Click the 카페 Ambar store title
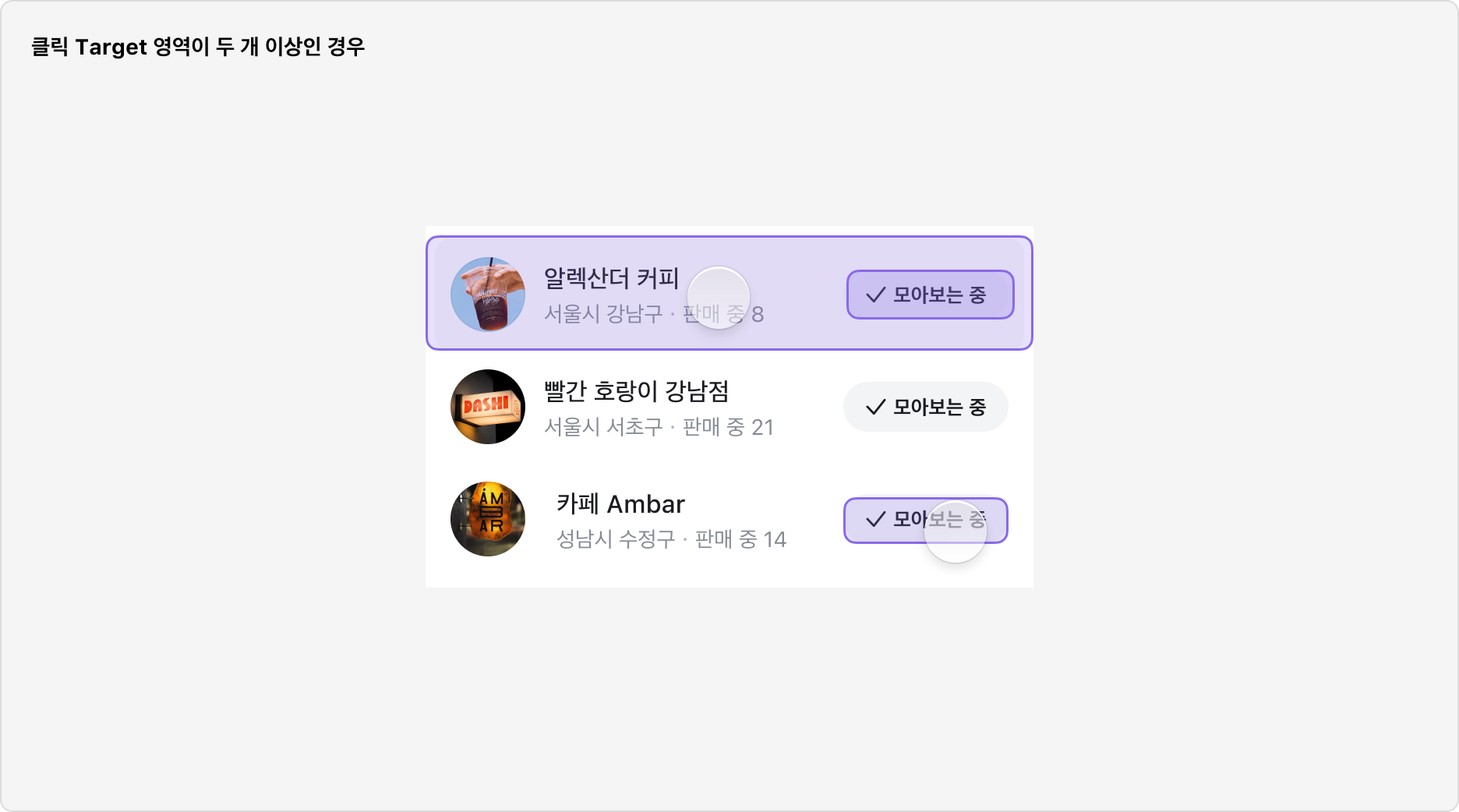 620,504
